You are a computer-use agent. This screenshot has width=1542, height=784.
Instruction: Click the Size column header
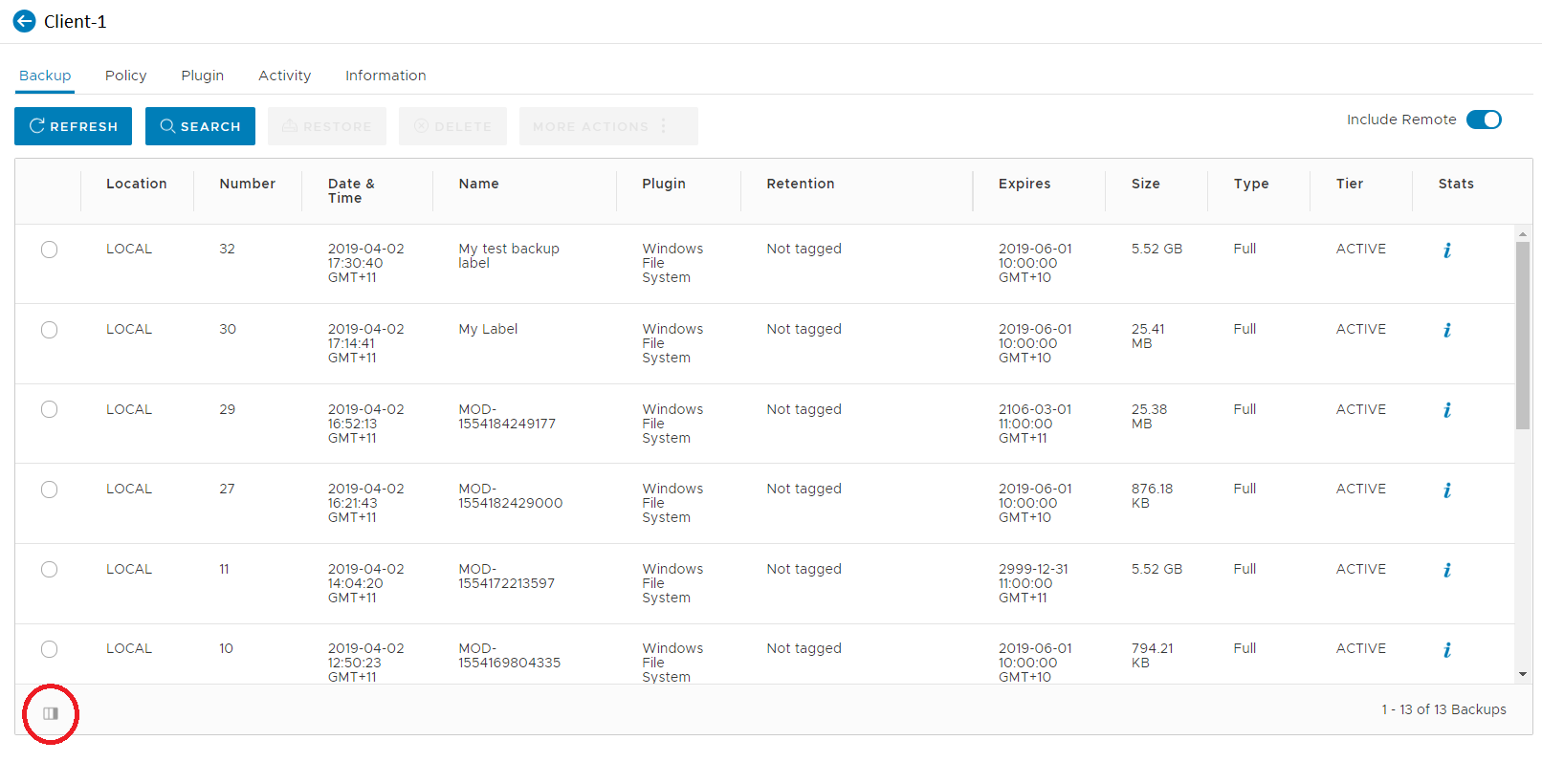1146,184
